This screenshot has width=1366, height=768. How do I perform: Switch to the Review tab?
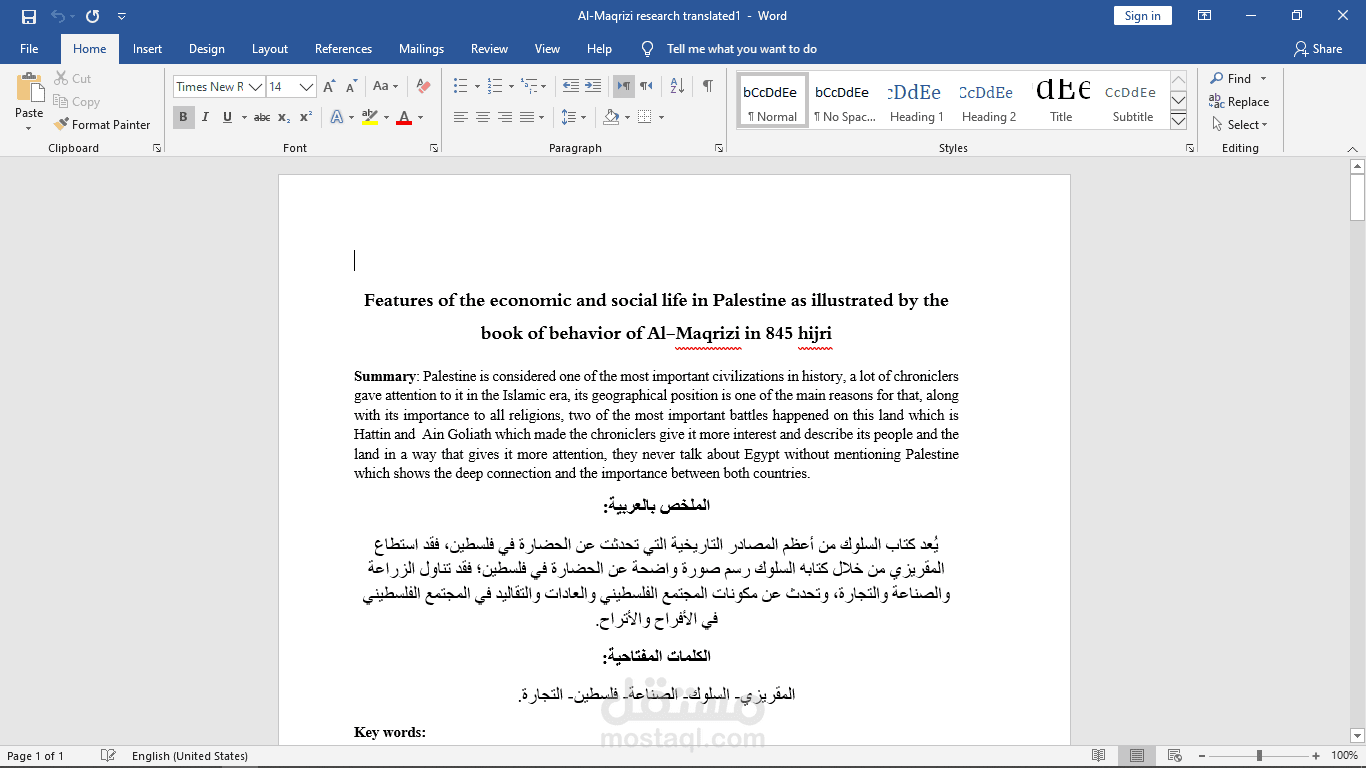[x=490, y=49]
